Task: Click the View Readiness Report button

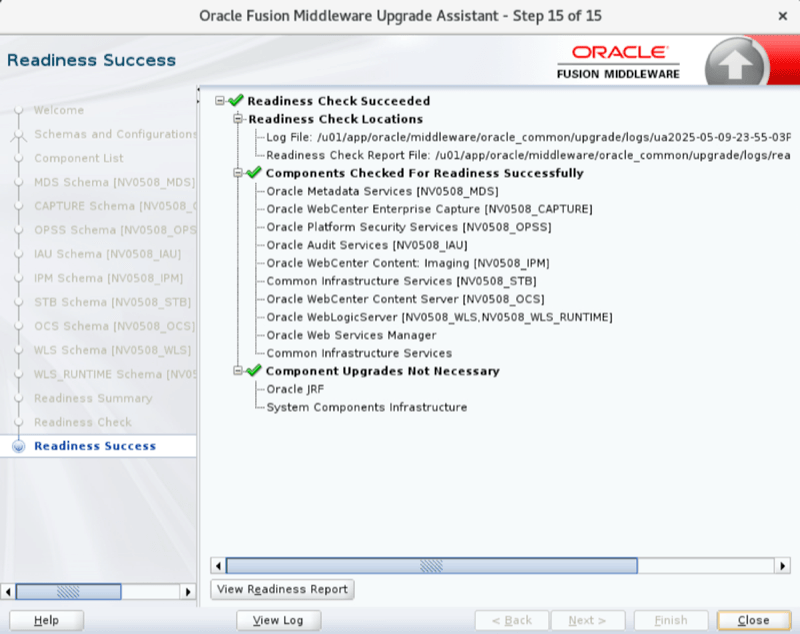Action: pos(282,589)
